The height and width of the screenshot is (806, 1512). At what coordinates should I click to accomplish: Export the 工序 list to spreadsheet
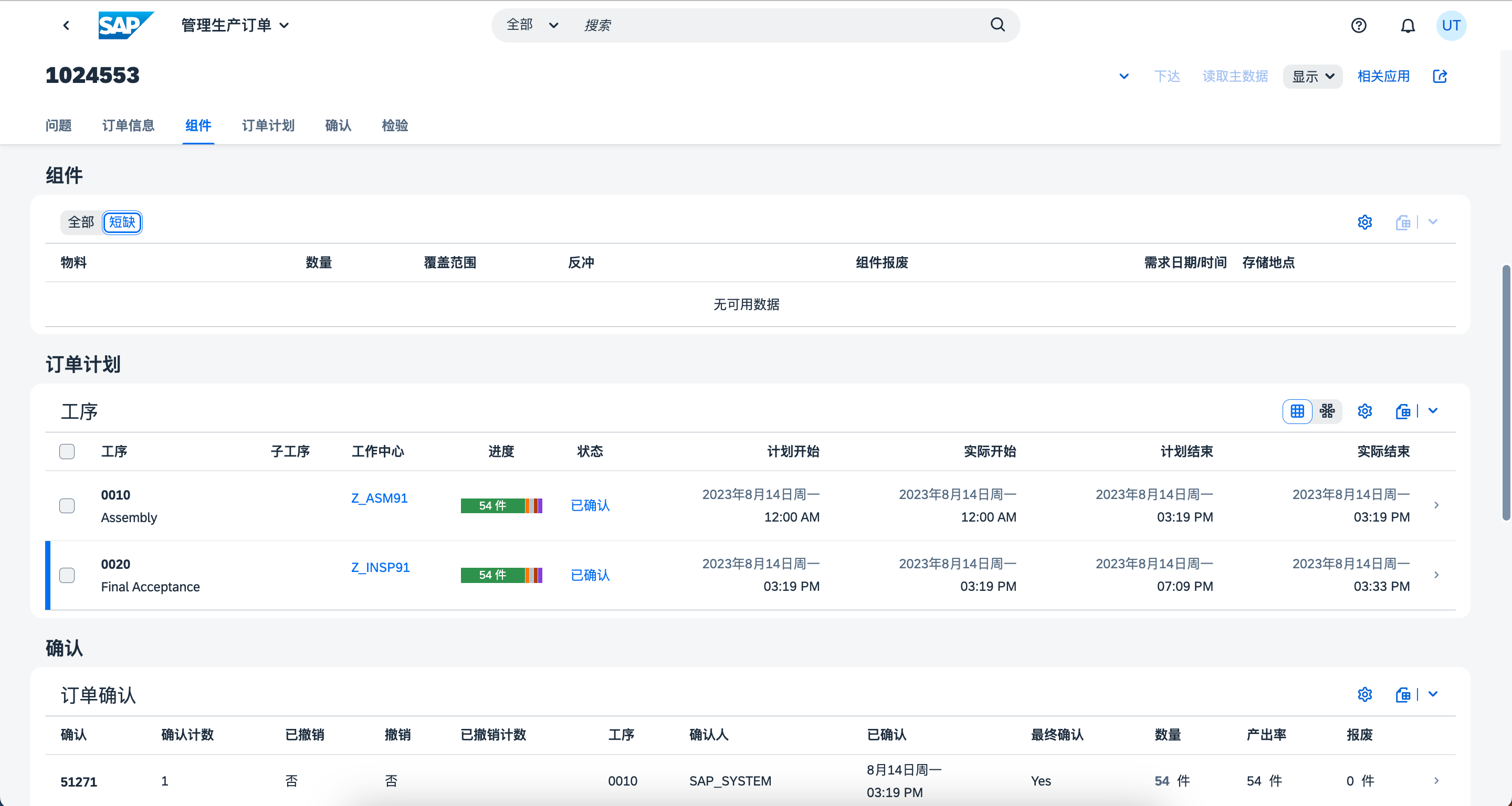1403,411
